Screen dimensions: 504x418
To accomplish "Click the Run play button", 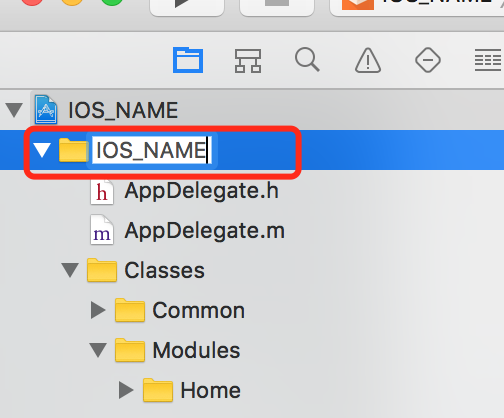I will pos(187,5).
